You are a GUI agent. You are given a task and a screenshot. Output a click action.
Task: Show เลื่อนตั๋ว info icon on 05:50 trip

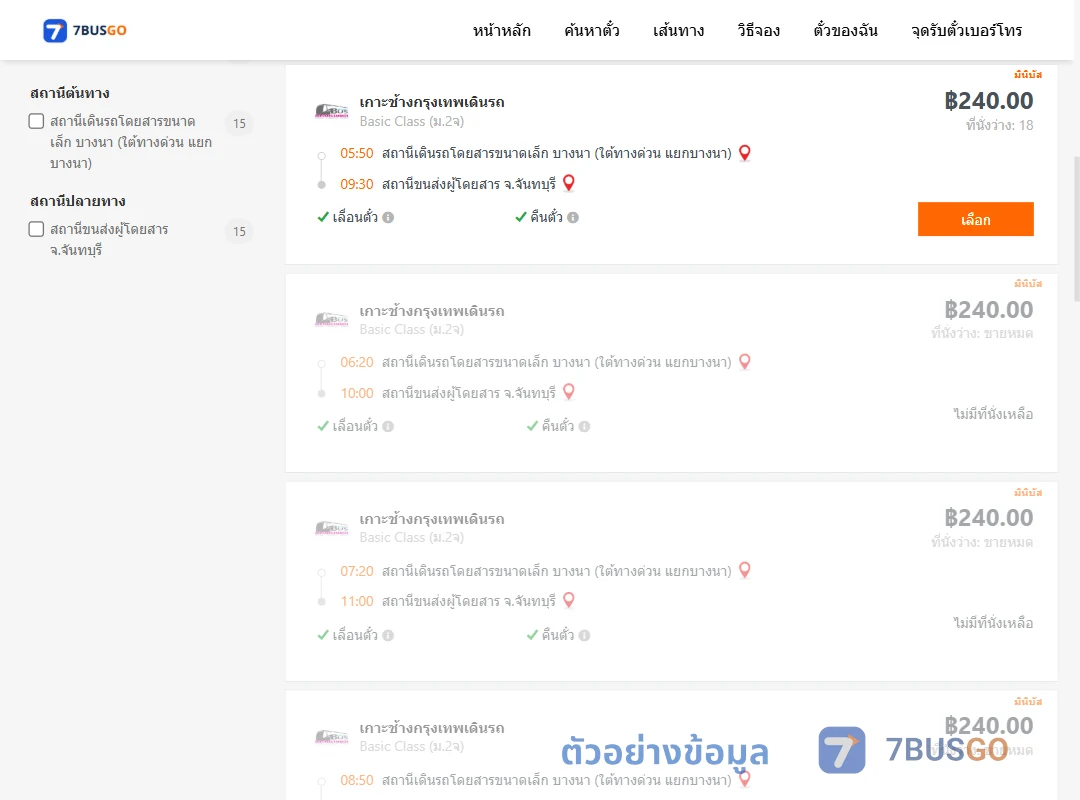click(x=388, y=217)
